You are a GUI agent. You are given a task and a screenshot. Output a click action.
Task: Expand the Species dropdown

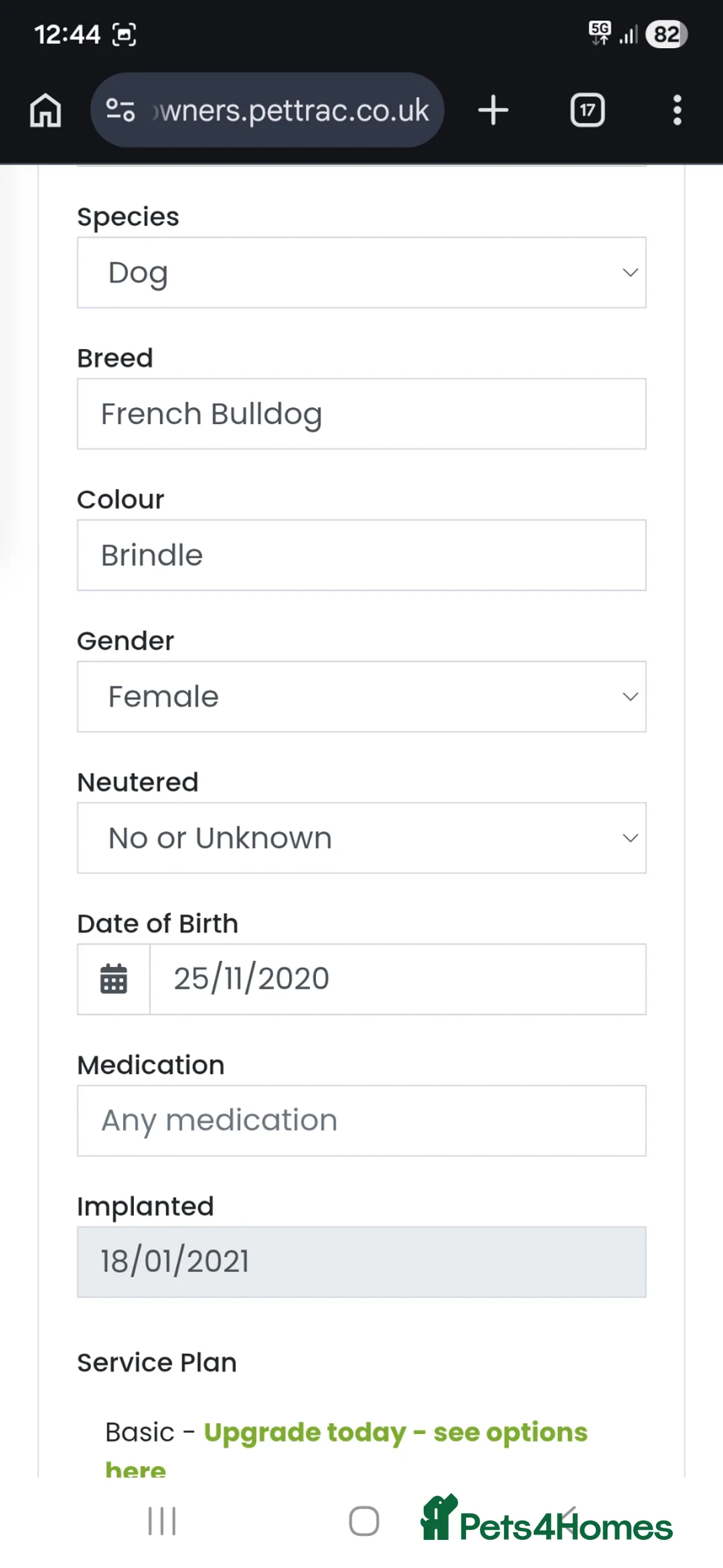pos(361,273)
